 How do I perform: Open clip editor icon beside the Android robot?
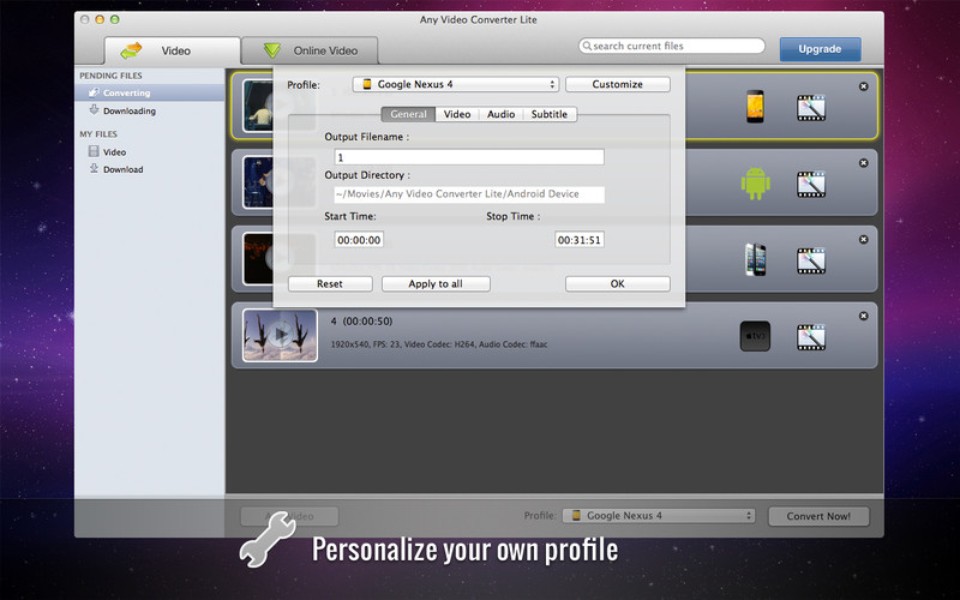coord(811,184)
